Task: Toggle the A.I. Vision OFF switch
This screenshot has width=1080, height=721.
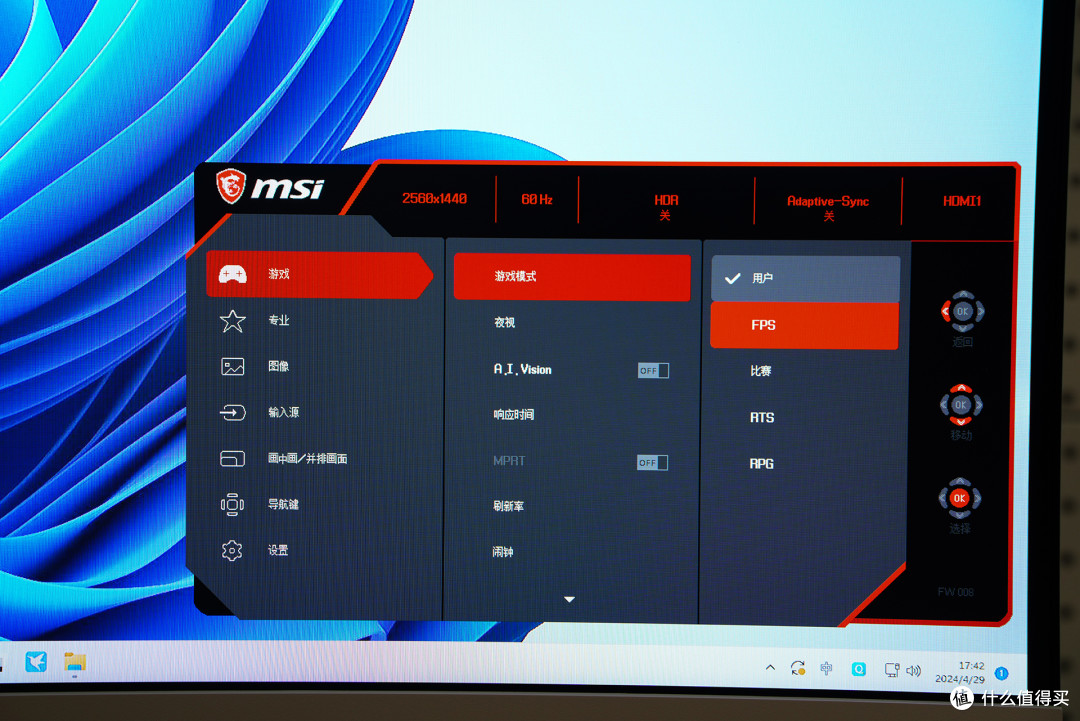Action: click(653, 370)
